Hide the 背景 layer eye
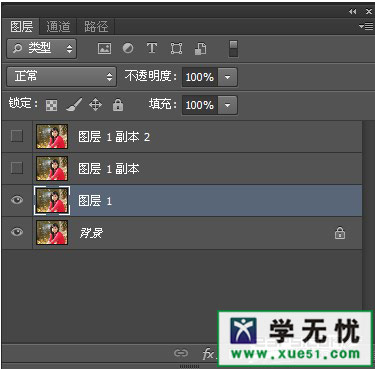375x369 pixels. 17,232
